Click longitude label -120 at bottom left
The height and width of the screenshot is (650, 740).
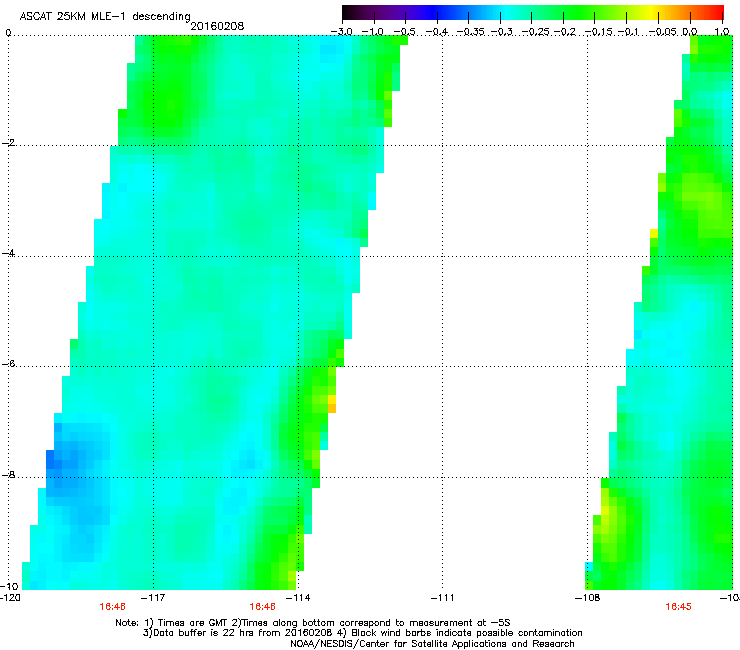[x=10, y=598]
